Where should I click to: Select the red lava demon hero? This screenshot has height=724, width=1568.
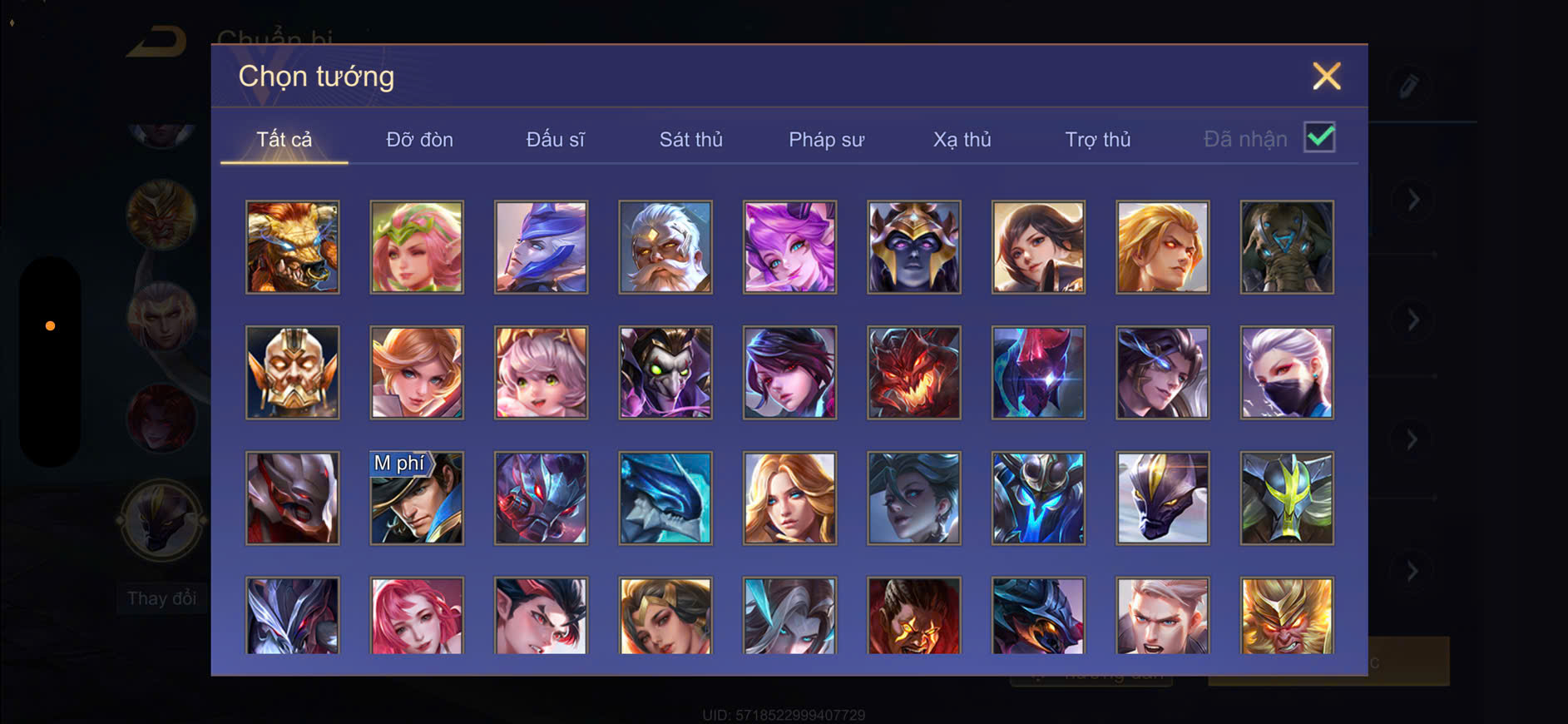pos(913,373)
